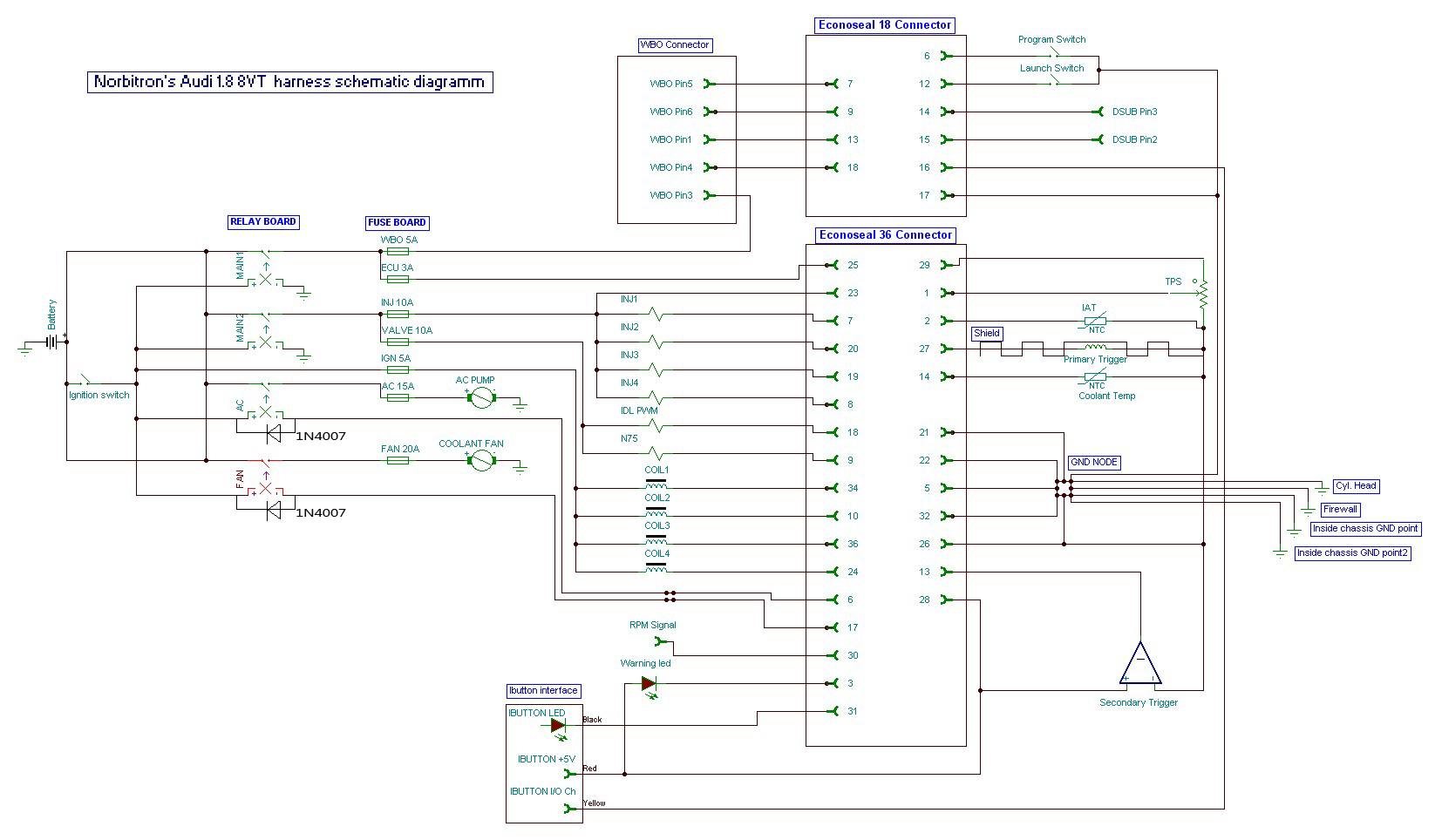Select the IAT NTC thermistor symbol
The height and width of the screenshot is (840, 1435).
(1095, 322)
